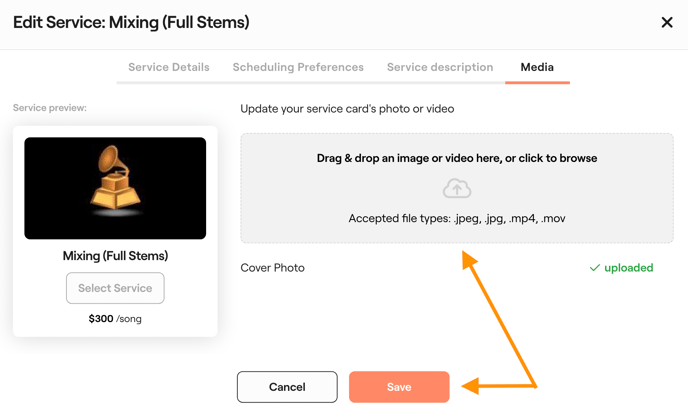
Task: Click the Service preview label
Action: click(x=50, y=108)
